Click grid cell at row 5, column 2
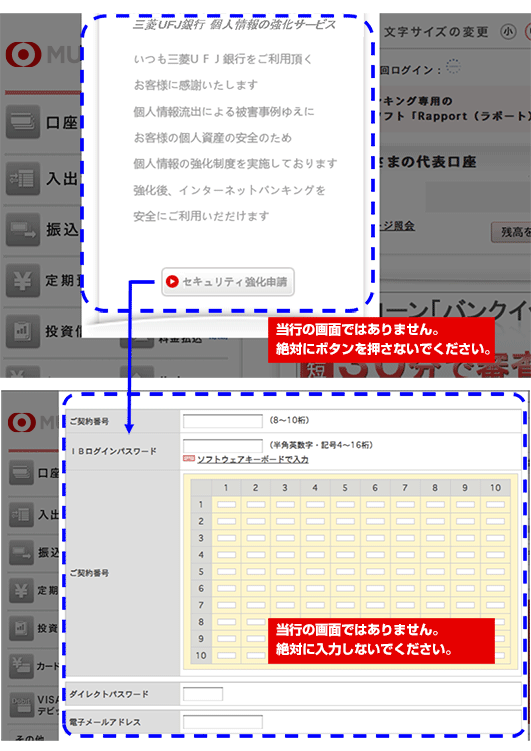Screen dimensions: 531x751 pos(256,571)
